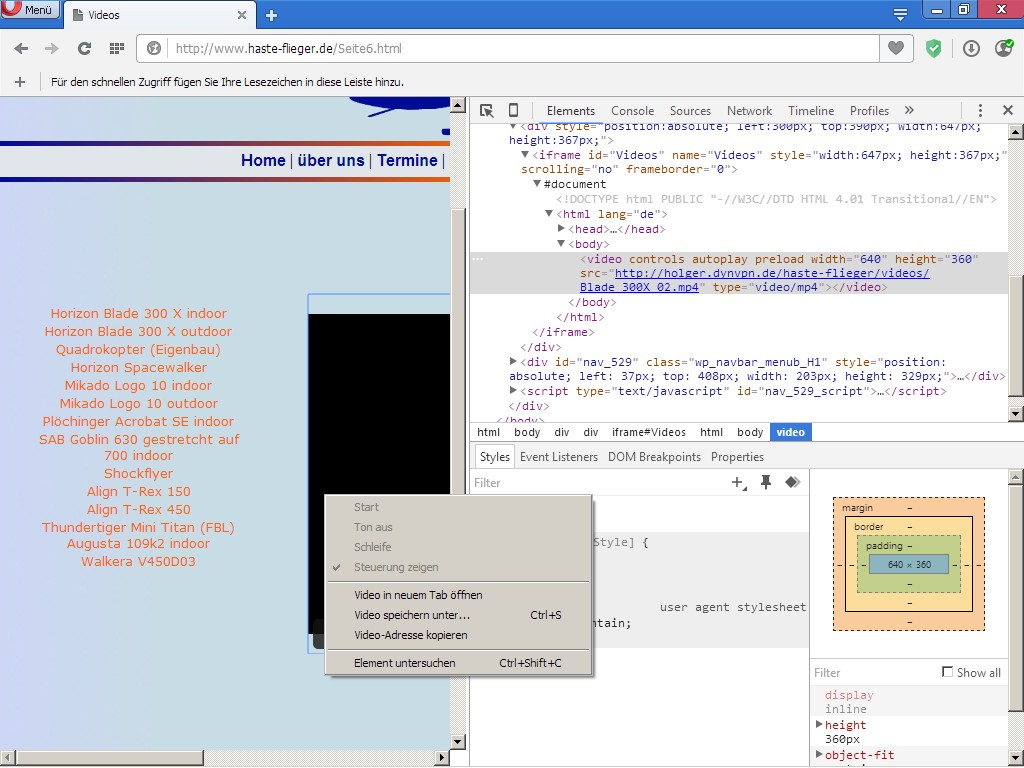The height and width of the screenshot is (768, 1024).
Task: Activate the DevTools inspect element picker
Action: click(x=487, y=110)
